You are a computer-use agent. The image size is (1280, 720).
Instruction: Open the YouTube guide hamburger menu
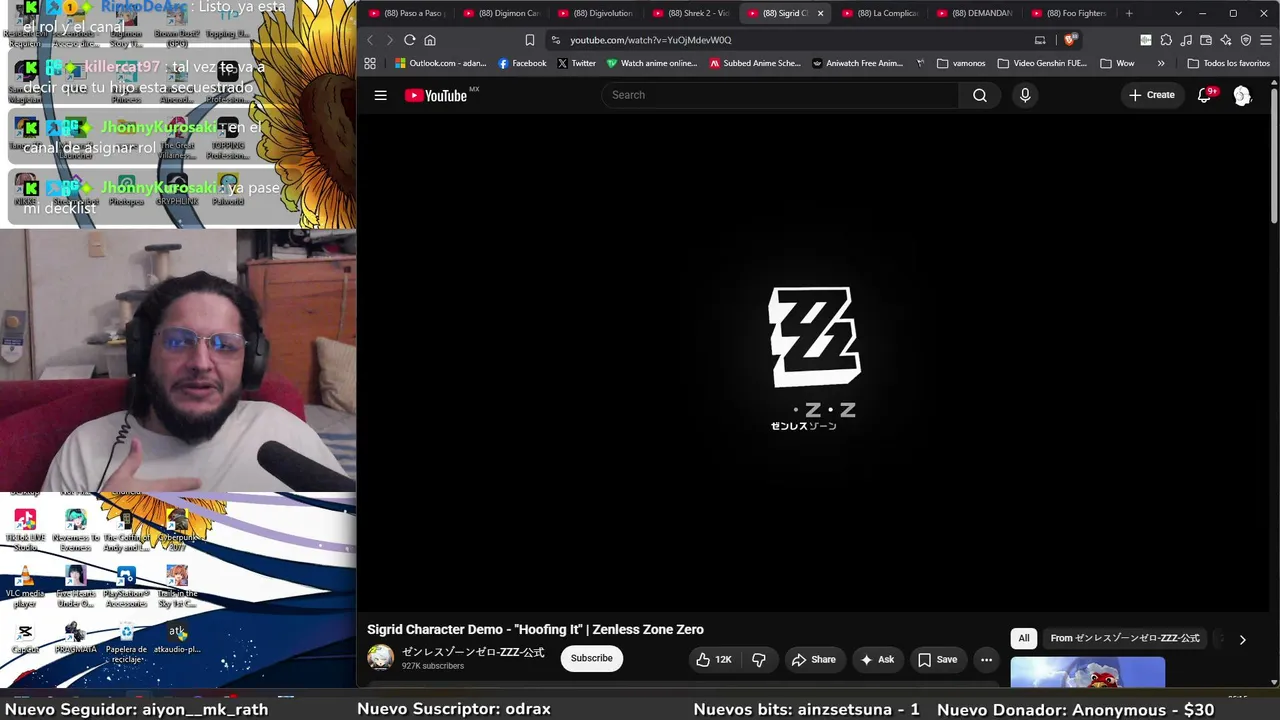click(380, 95)
